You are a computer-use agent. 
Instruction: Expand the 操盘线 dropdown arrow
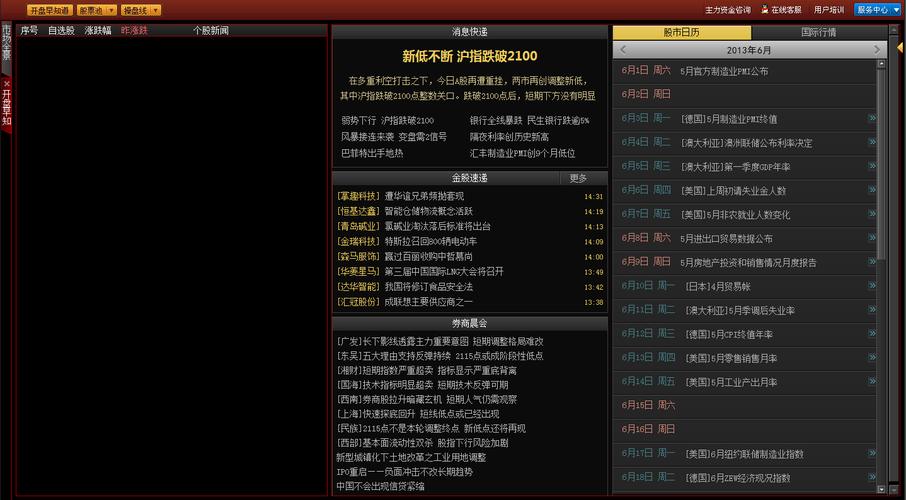pos(155,10)
